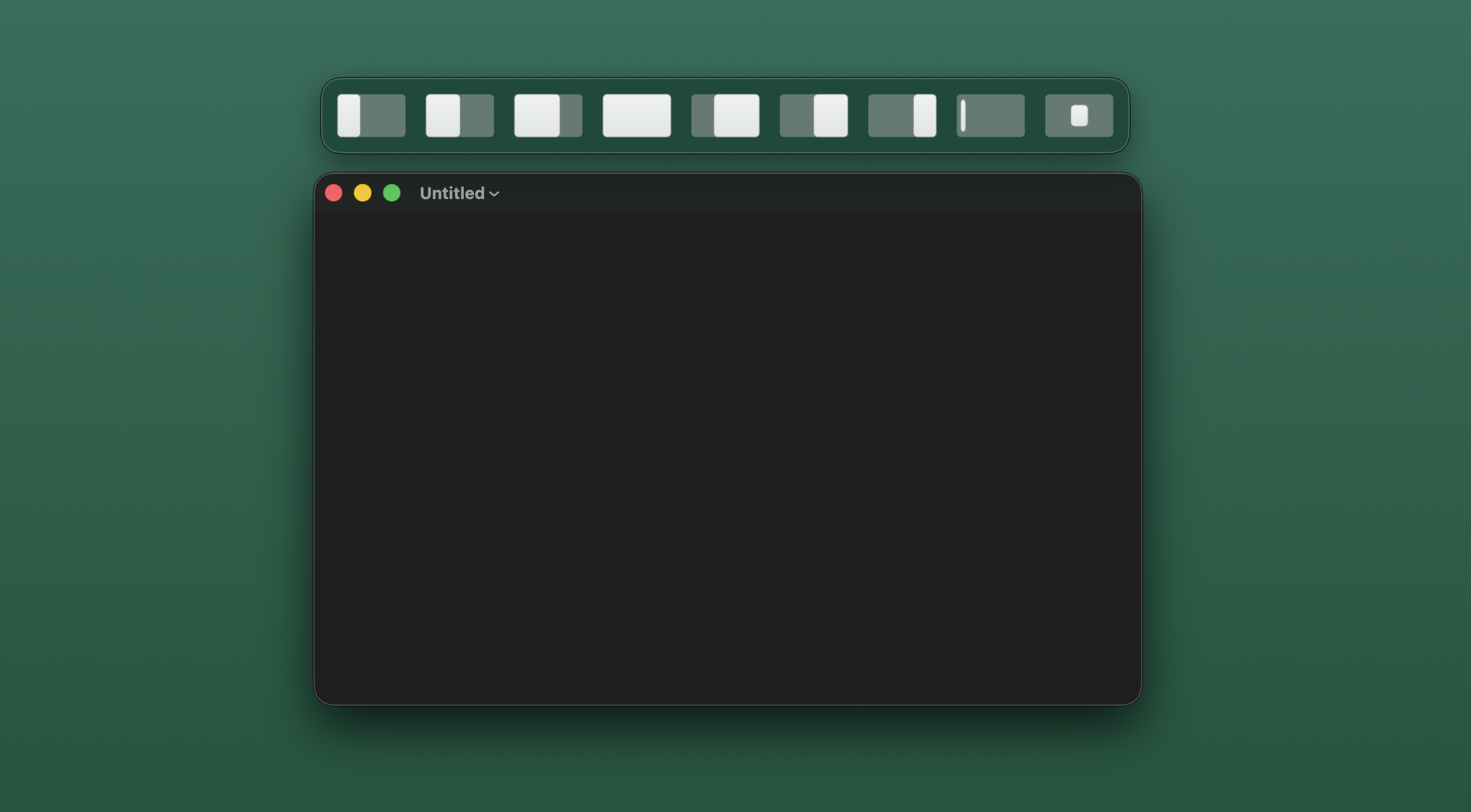1471x812 pixels.
Task: Select the right two-thirds window layout
Action: [725, 116]
